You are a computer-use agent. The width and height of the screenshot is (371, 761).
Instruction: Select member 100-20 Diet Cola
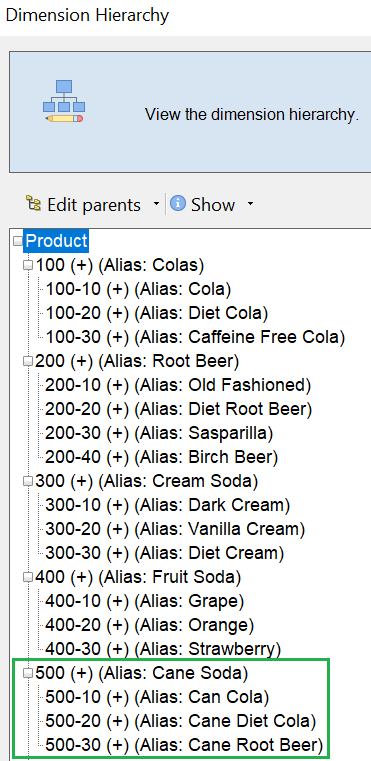click(156, 313)
